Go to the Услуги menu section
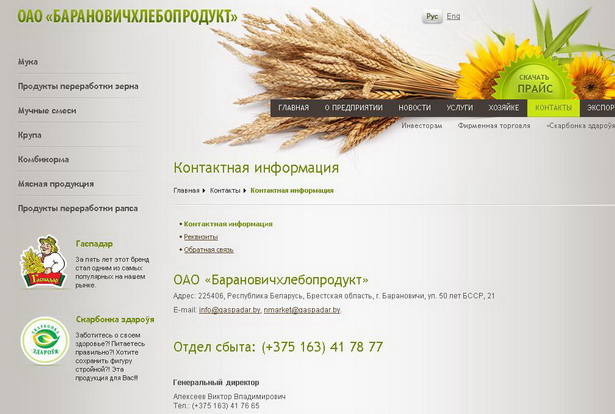Image resolution: width=615 pixels, height=414 pixels. (460, 107)
